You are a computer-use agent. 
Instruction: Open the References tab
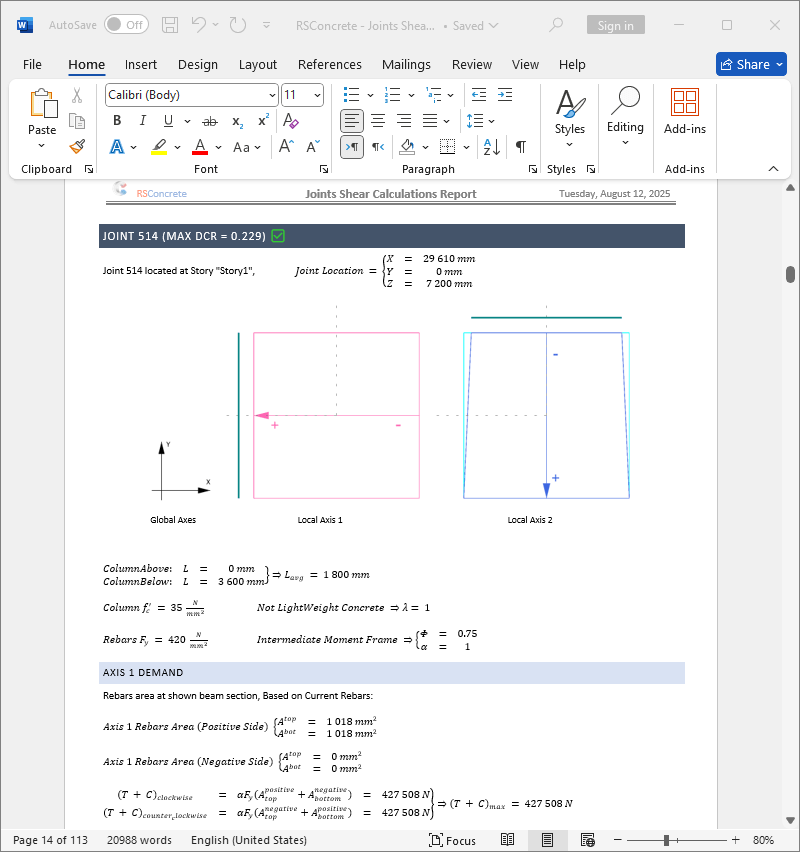tap(330, 64)
